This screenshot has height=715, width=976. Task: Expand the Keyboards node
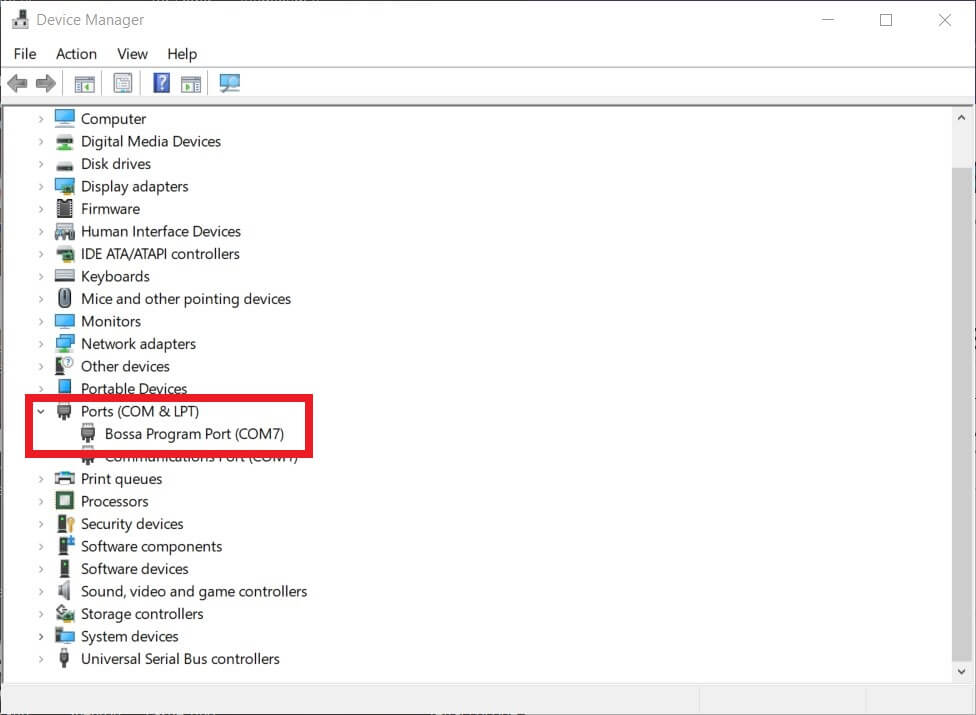pyautogui.click(x=41, y=276)
